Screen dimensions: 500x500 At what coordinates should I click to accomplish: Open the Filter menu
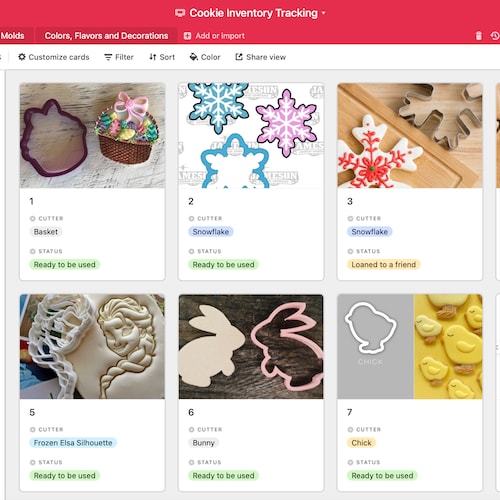(119, 57)
